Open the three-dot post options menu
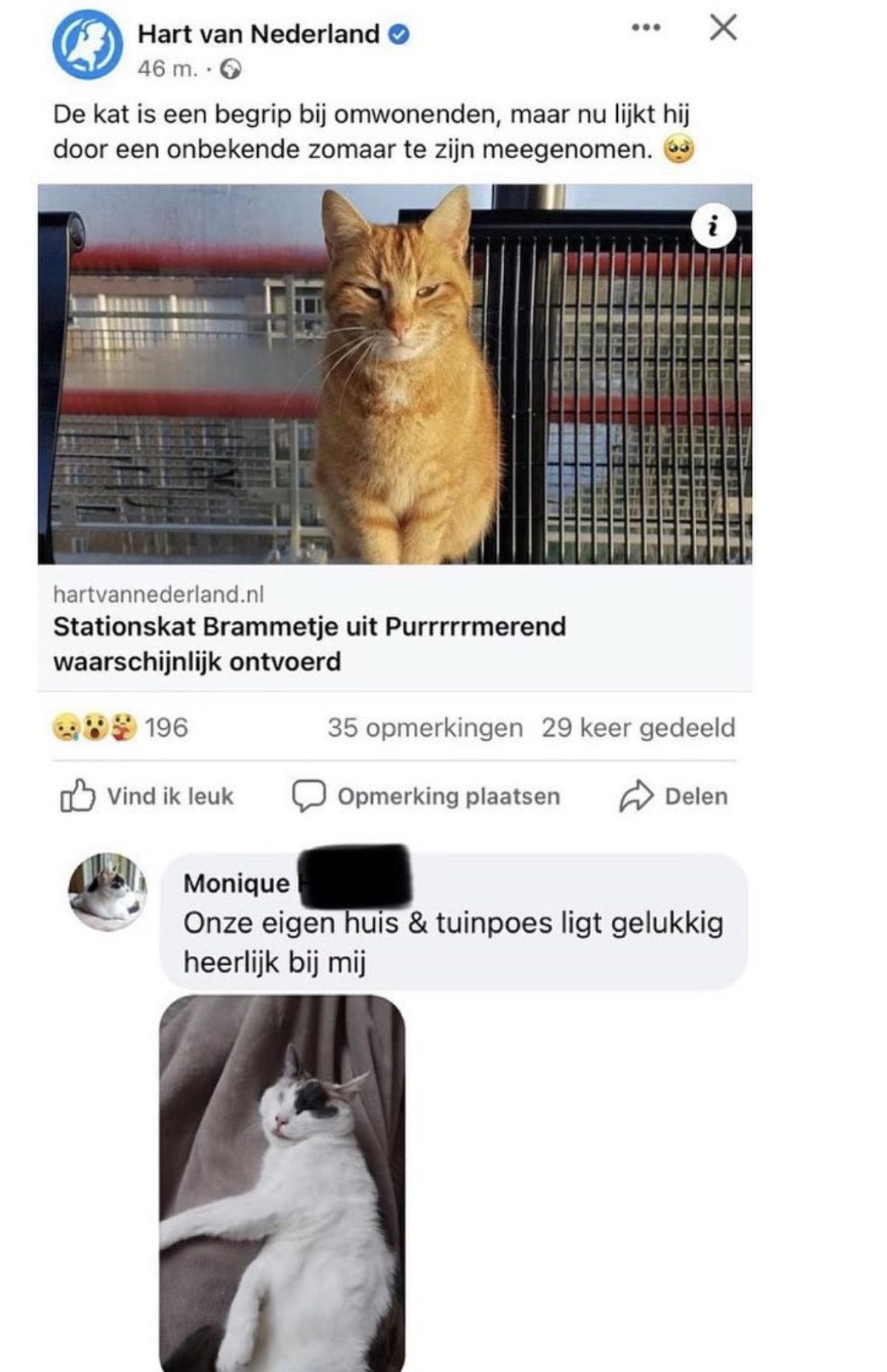Image resolution: width=887 pixels, height=1372 pixels. coord(646,28)
